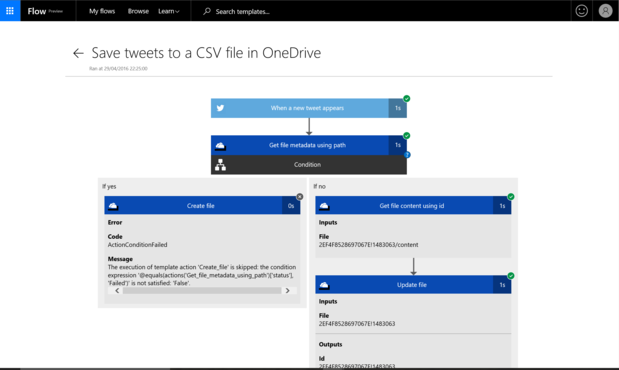
Task: Click the 1s duration on Update file
Action: 502,285
